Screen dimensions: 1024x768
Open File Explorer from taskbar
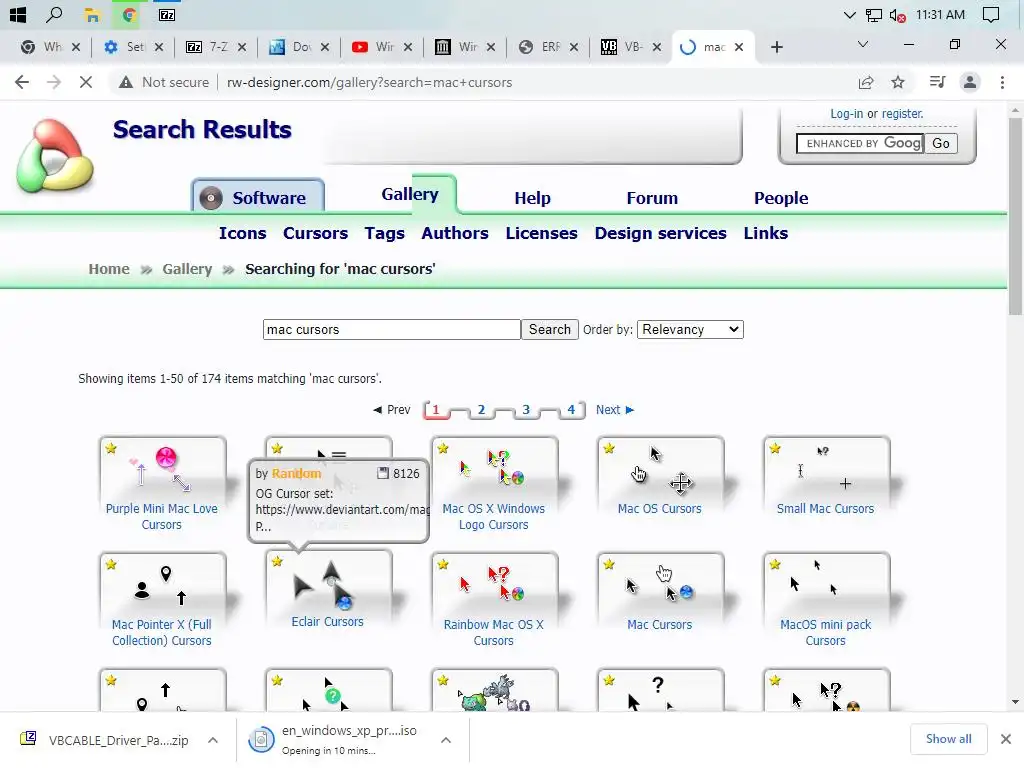[92, 15]
